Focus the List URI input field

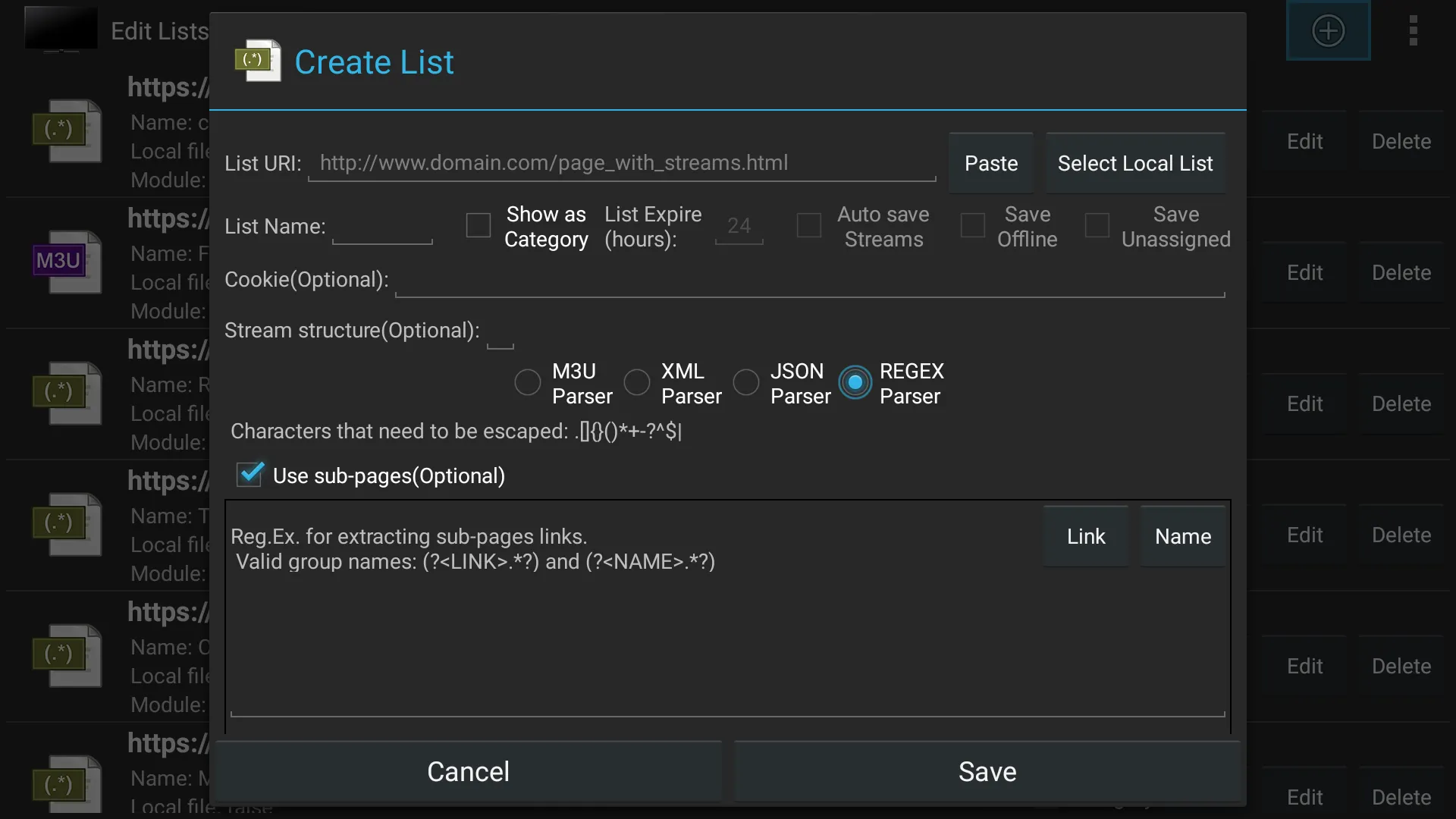click(x=622, y=164)
